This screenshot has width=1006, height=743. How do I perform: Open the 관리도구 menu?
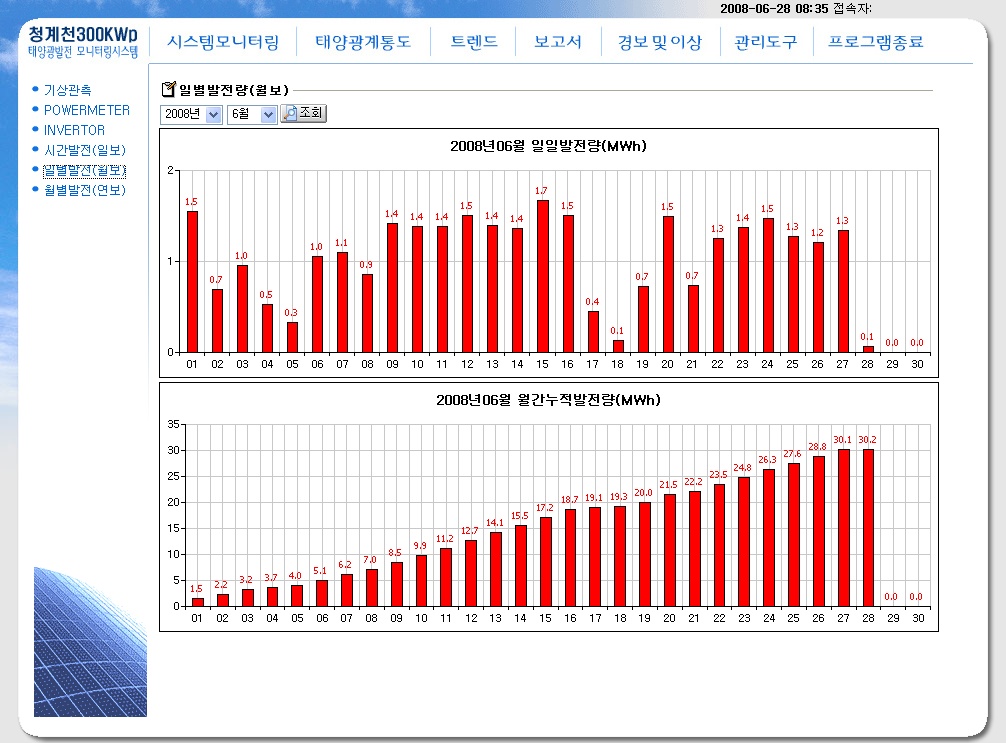[765, 43]
